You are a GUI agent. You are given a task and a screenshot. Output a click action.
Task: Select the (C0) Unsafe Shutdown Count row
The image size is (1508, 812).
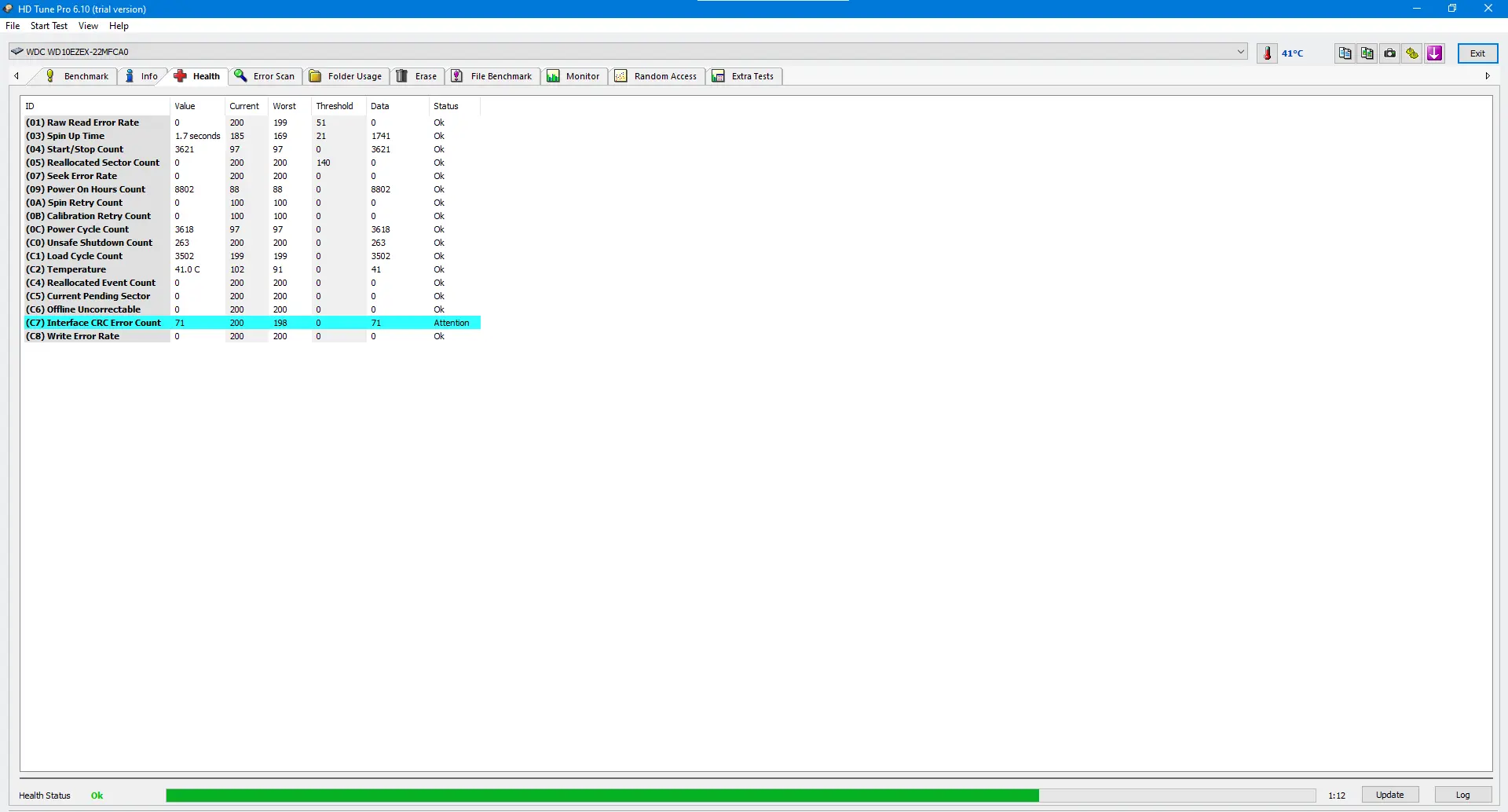click(x=251, y=243)
